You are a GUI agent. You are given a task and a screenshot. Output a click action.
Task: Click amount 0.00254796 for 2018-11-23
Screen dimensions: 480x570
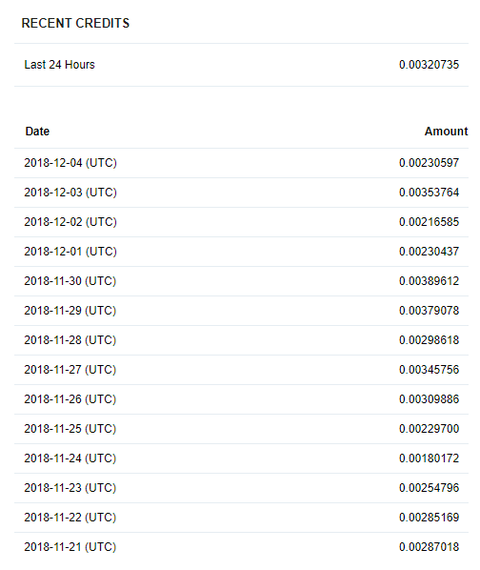[429, 488]
